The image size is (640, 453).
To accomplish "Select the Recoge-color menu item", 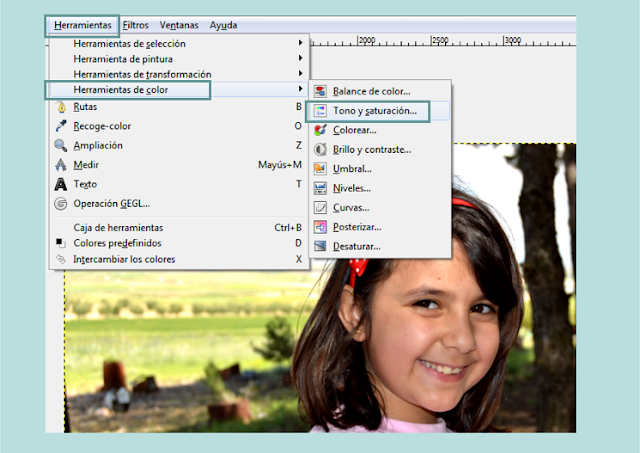I will tap(178, 126).
